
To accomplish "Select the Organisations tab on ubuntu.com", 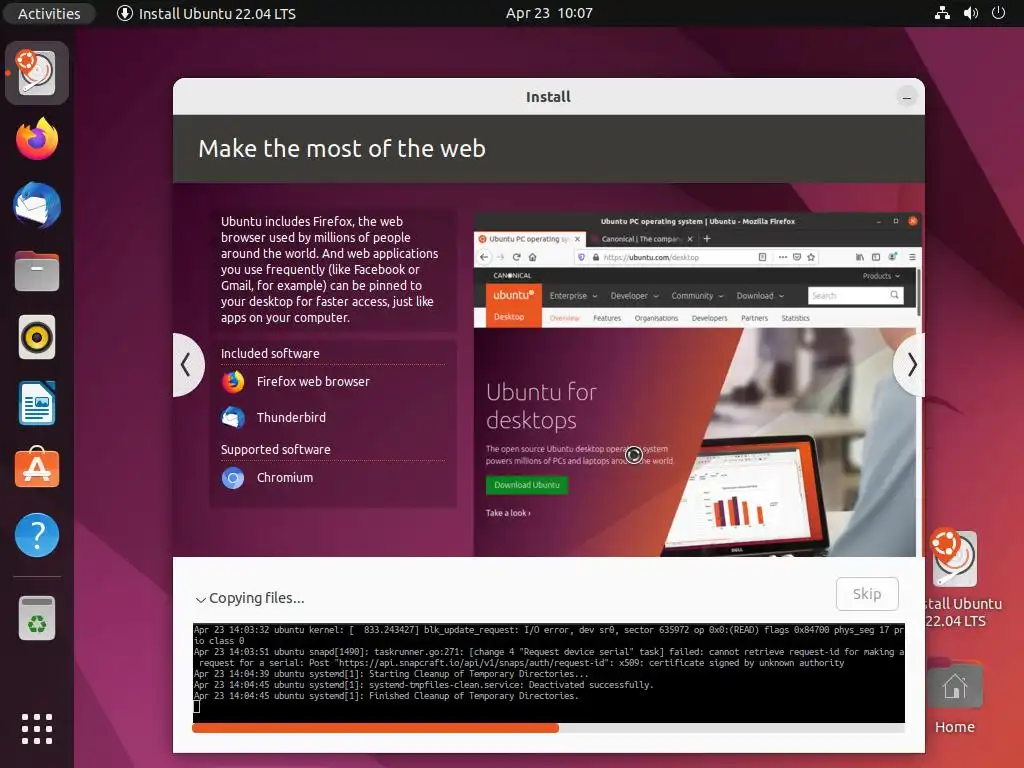I will 656,318.
